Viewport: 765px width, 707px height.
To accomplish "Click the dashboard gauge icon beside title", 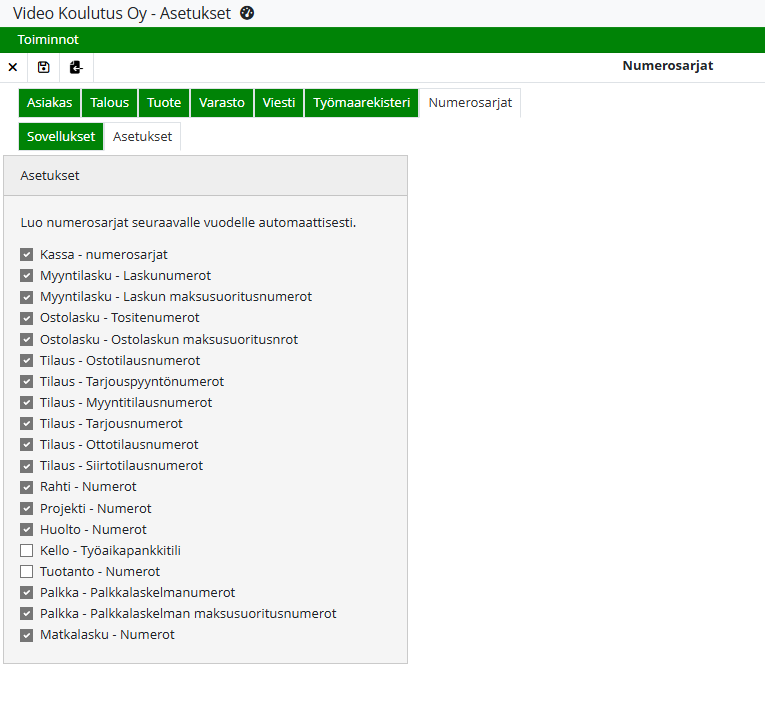I will pos(248,13).
